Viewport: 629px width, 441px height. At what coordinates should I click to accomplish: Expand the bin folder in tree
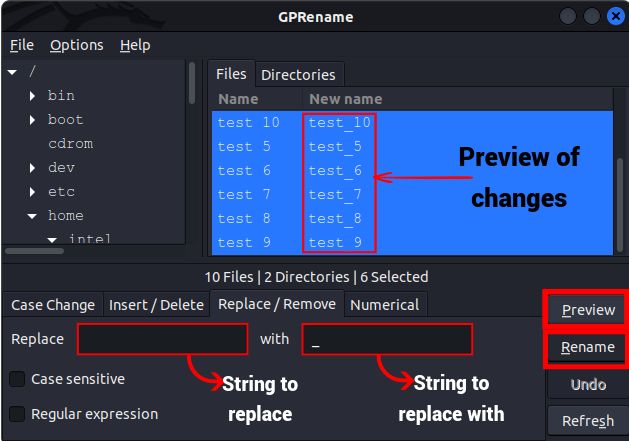click(33, 96)
